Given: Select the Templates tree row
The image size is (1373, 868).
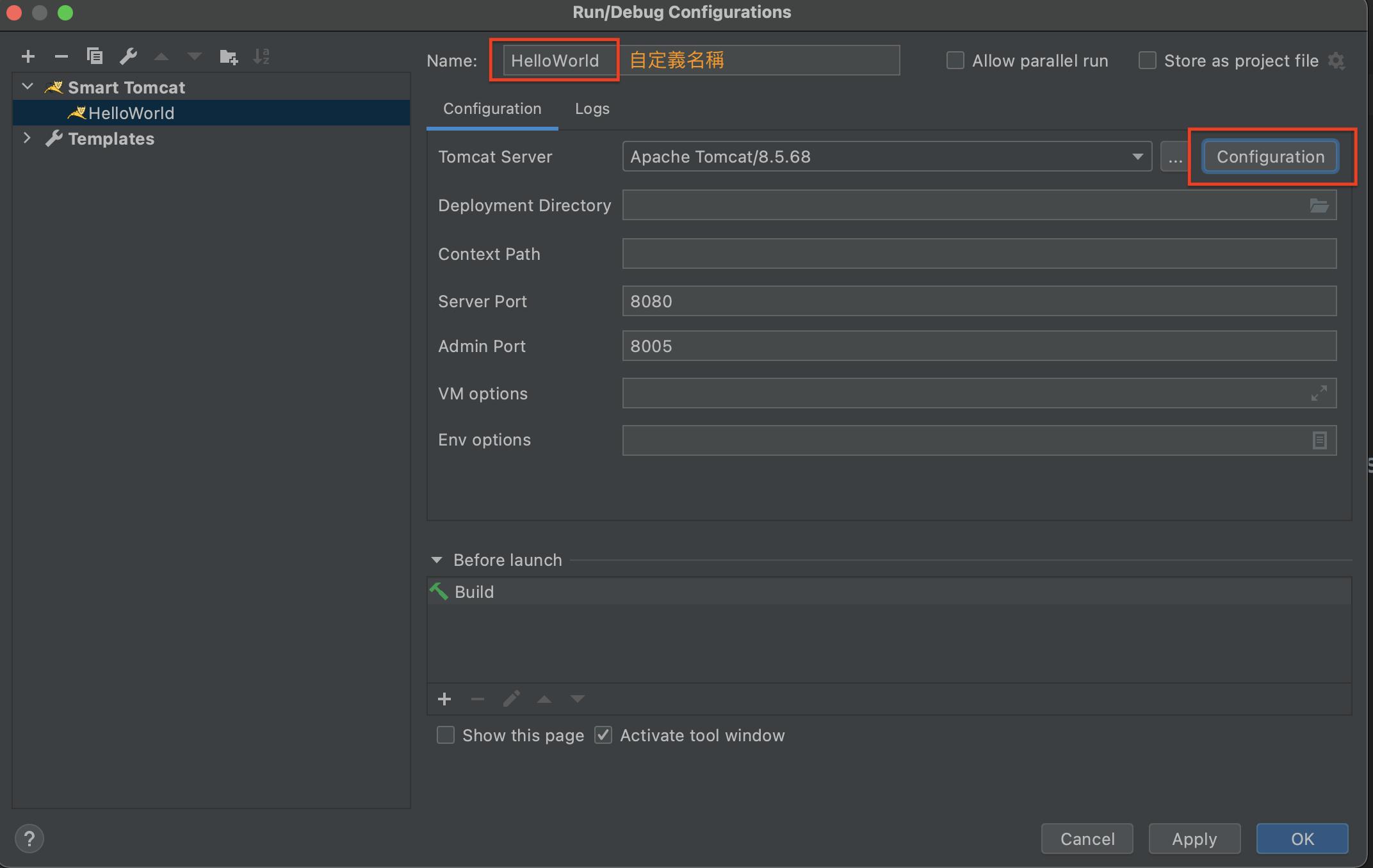Looking at the screenshot, I should point(211,139).
